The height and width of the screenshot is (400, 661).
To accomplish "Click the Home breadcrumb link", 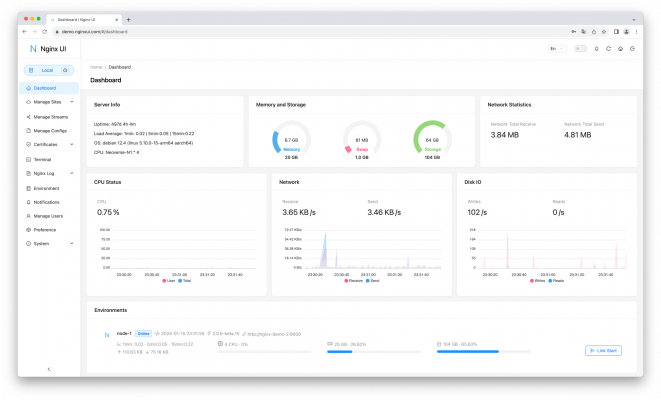I will pos(96,67).
